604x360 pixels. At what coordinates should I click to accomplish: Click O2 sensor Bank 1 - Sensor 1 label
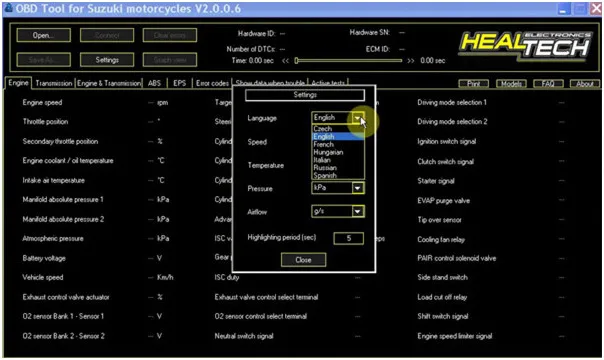pyautogui.click(x=63, y=316)
